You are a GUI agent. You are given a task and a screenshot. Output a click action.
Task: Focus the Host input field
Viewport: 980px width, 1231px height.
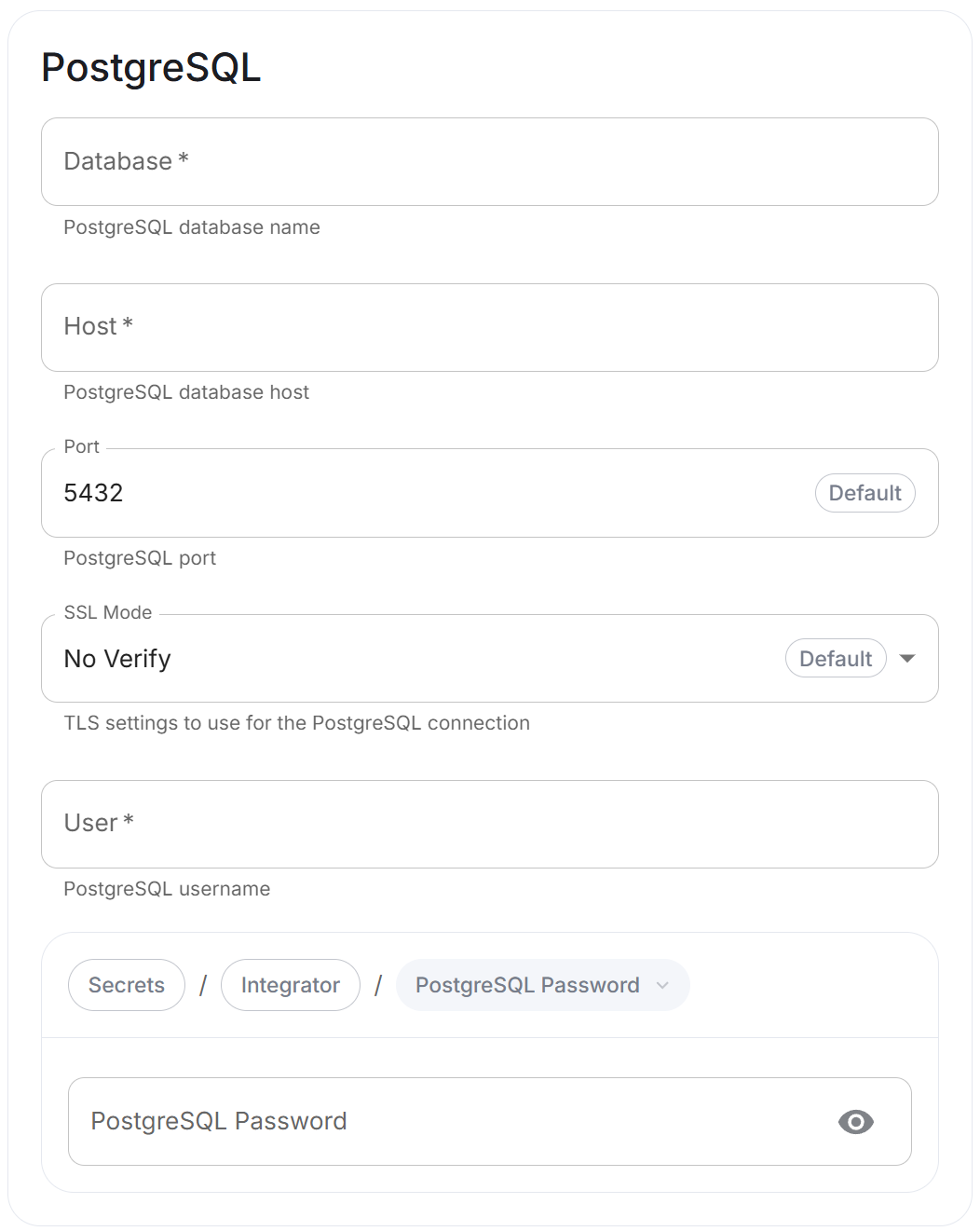490,328
